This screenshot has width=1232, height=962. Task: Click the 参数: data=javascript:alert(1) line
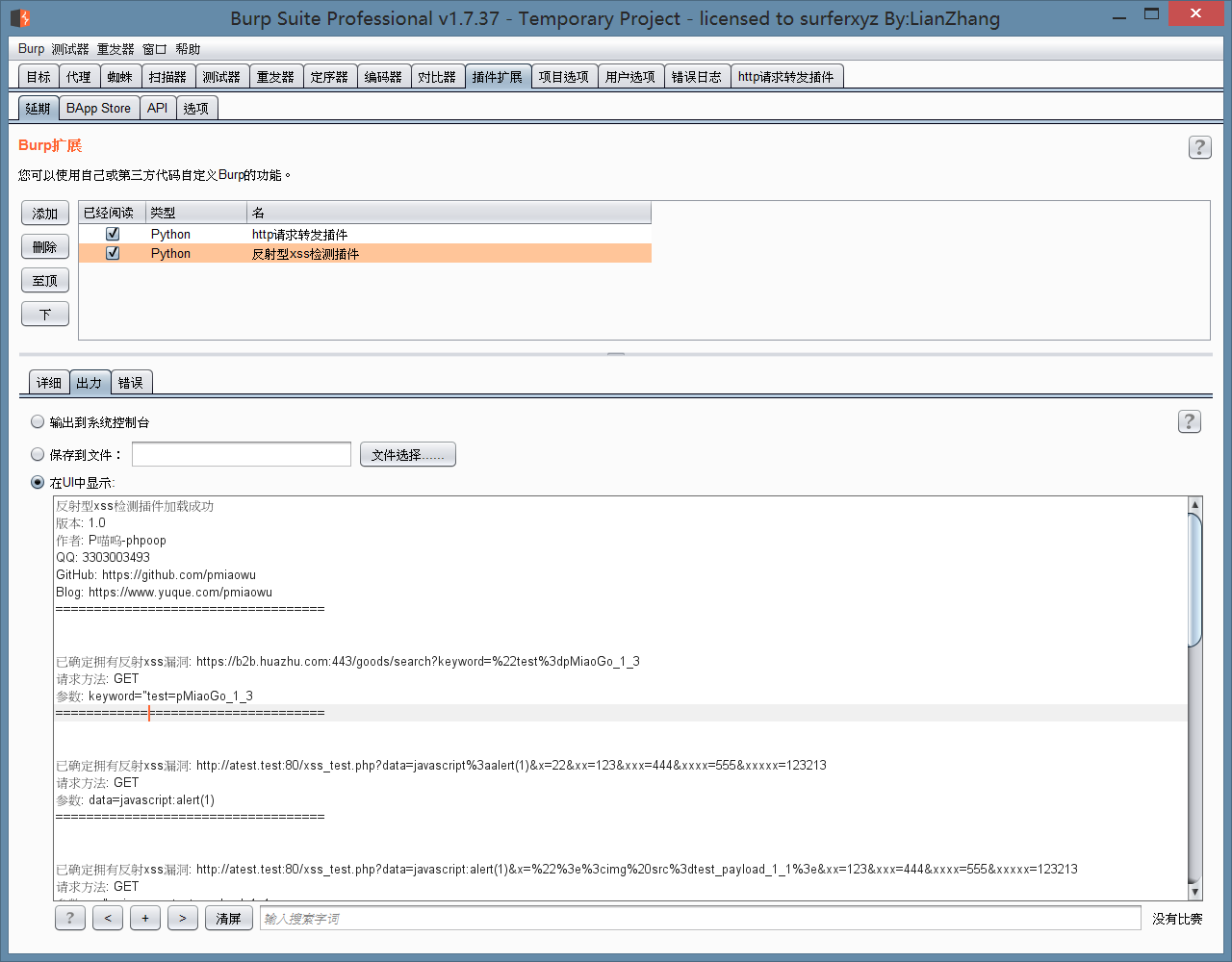point(135,799)
